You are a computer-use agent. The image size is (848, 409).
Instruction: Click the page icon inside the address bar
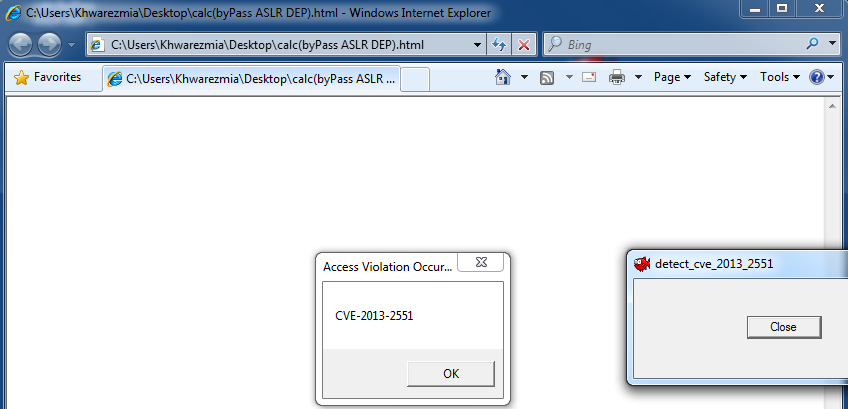pos(97,45)
